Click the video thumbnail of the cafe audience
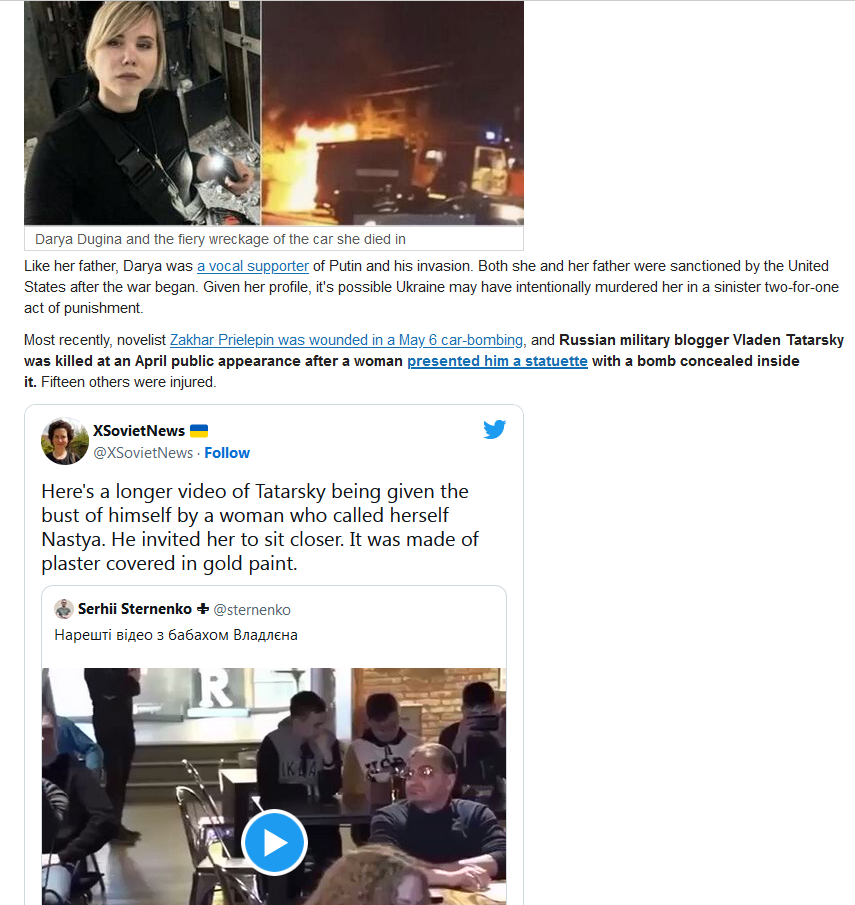The width and height of the screenshot is (855, 905). coord(274,786)
